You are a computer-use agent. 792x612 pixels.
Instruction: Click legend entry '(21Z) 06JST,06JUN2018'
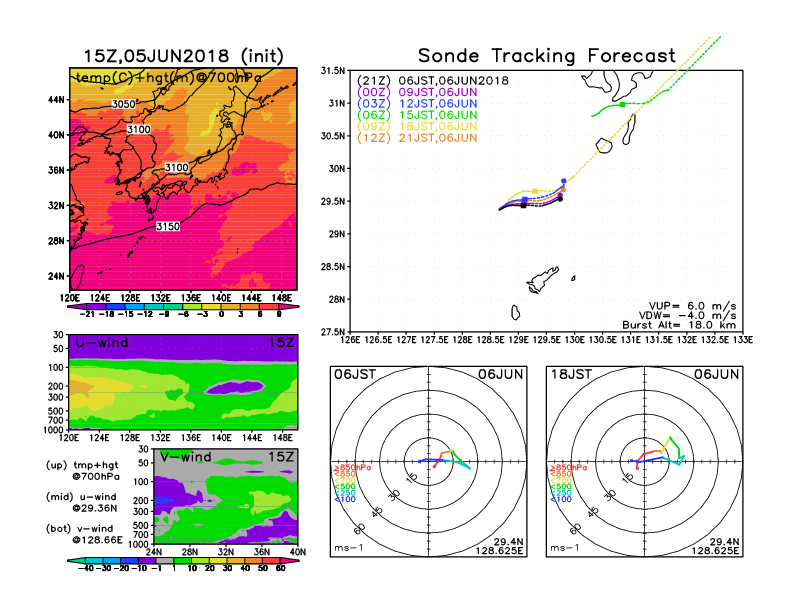point(432,81)
